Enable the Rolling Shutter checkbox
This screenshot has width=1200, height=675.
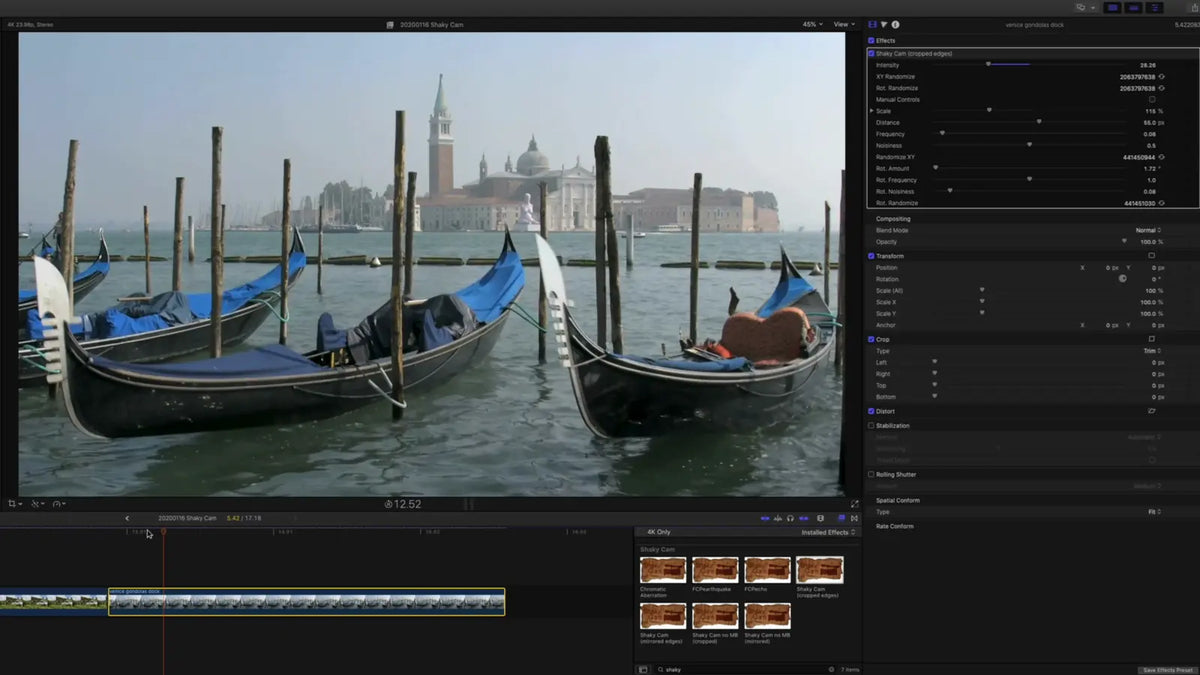coord(871,474)
